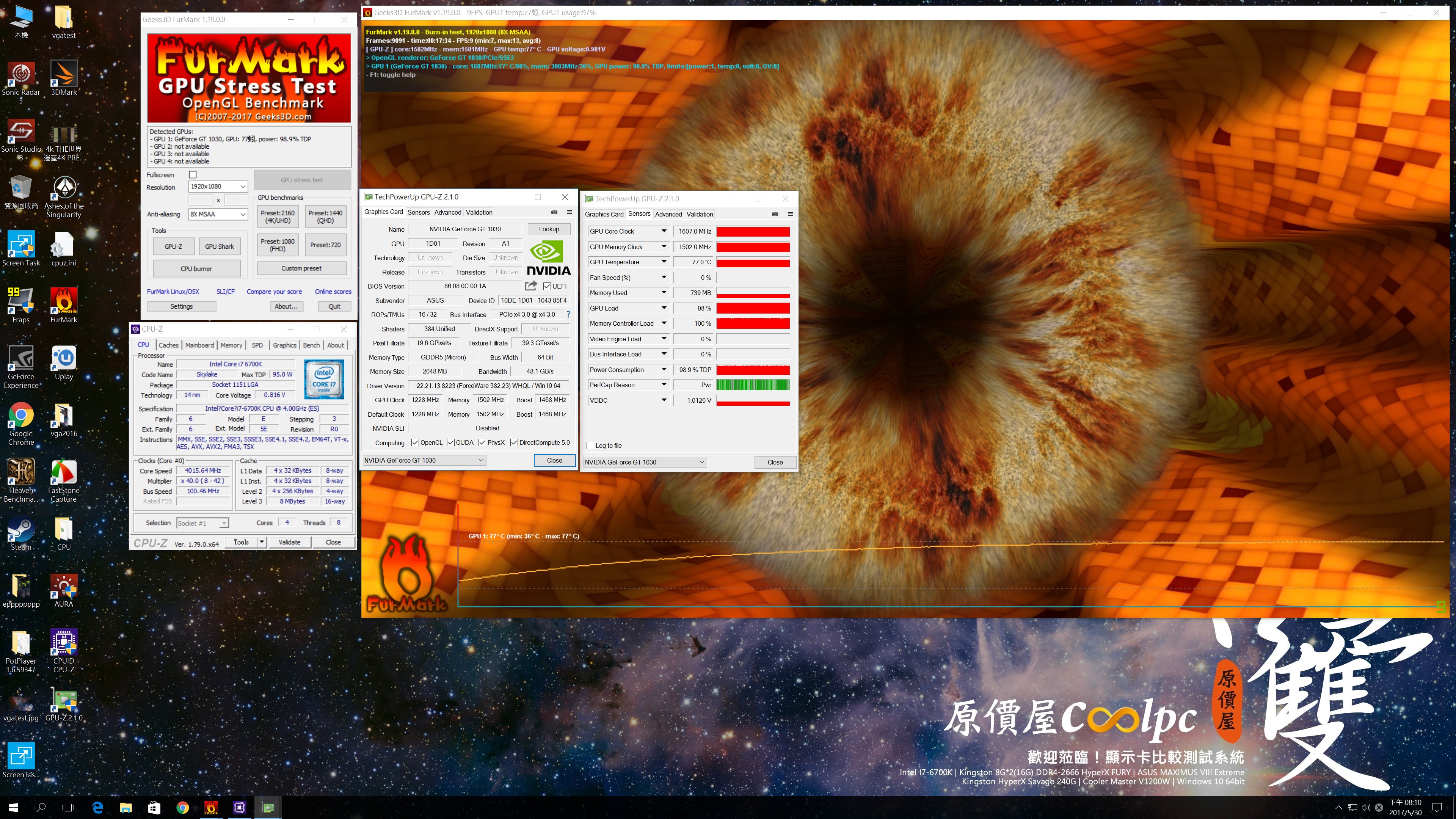Switch to the Bench tab in CPU-Z
The height and width of the screenshot is (819, 1456).
tap(311, 345)
